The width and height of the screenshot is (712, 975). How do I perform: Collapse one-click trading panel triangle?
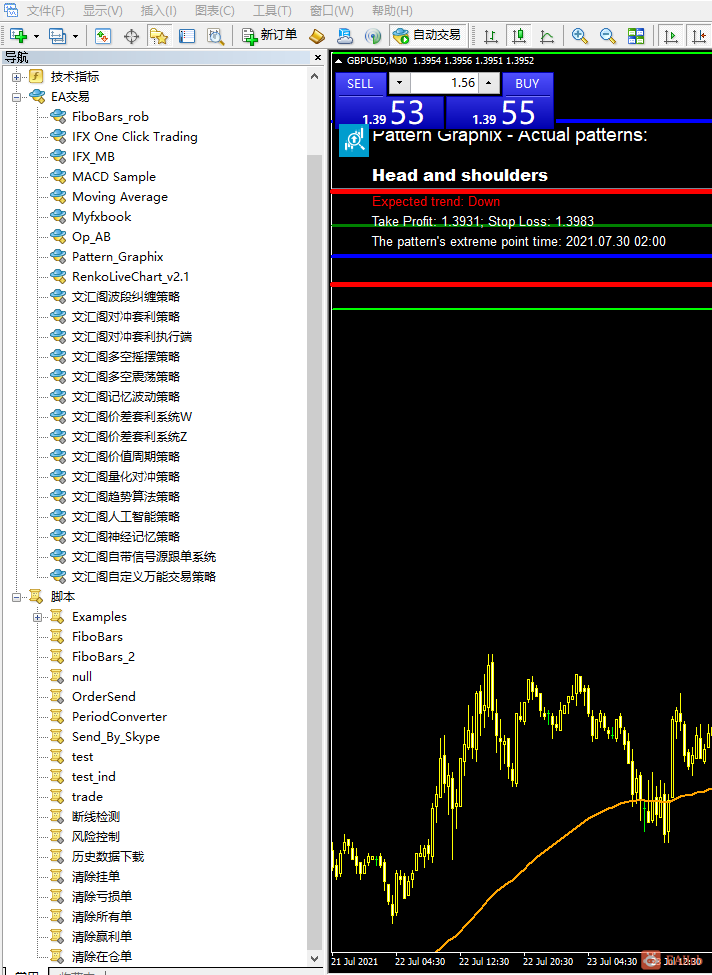click(338, 61)
